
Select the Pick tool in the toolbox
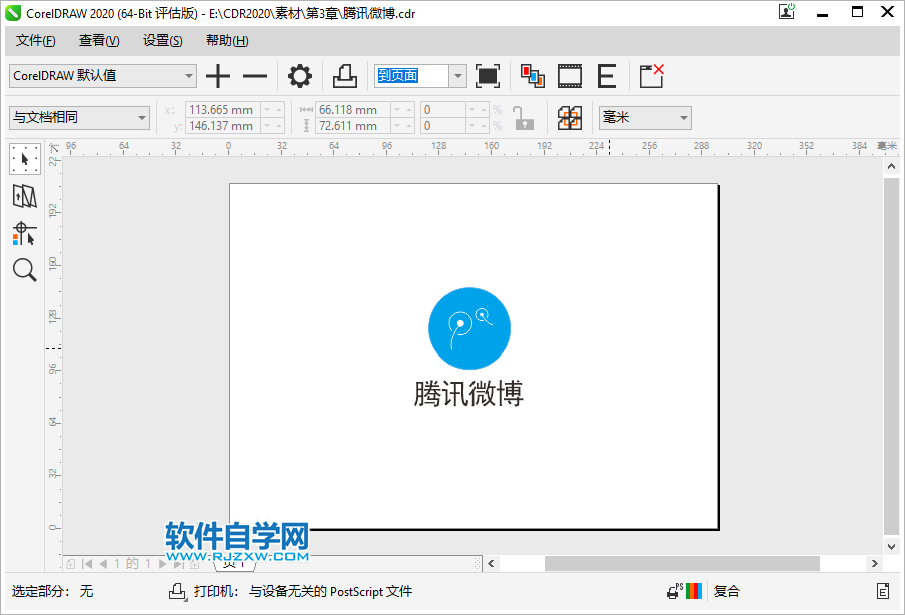pos(24,159)
